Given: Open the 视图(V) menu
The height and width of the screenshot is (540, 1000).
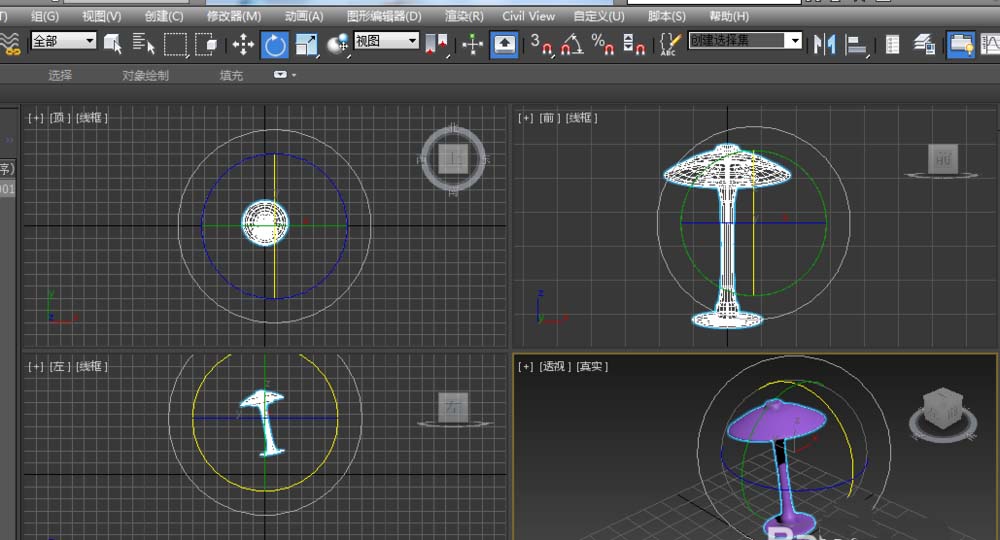Looking at the screenshot, I should [x=101, y=16].
